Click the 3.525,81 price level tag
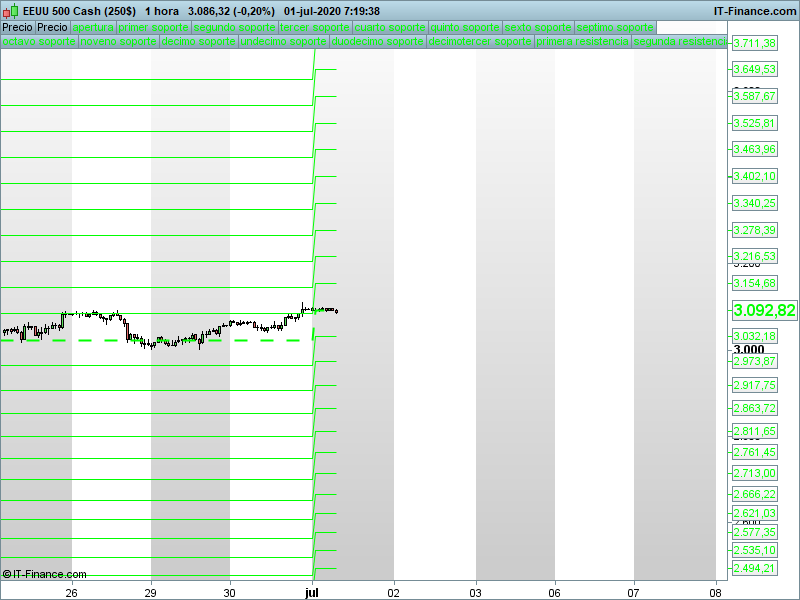Screen dimensions: 800x600 pos(755,123)
